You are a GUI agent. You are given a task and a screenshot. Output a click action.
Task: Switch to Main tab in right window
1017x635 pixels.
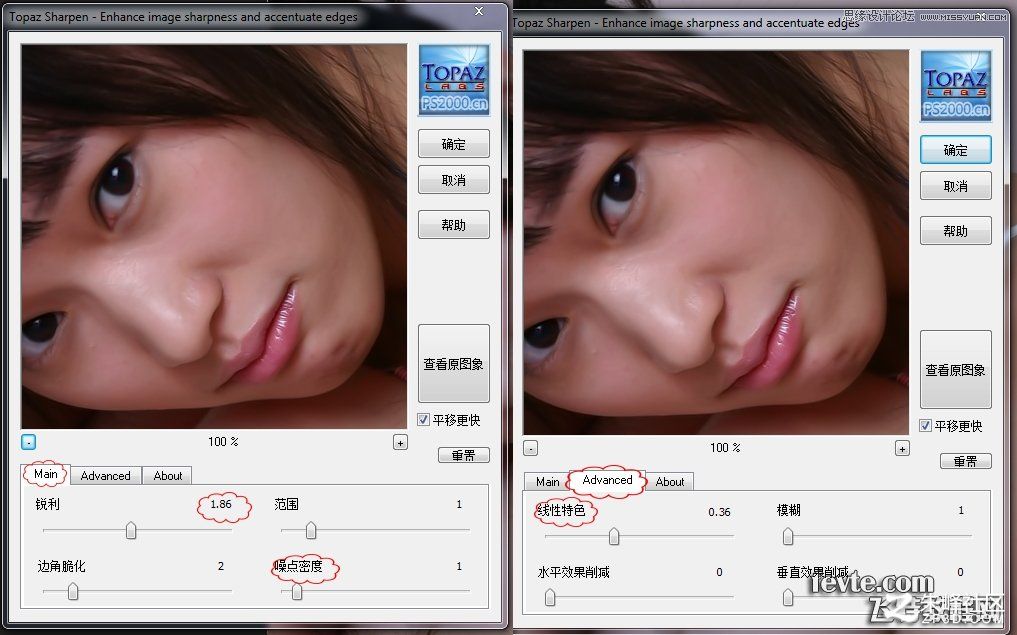(x=547, y=481)
